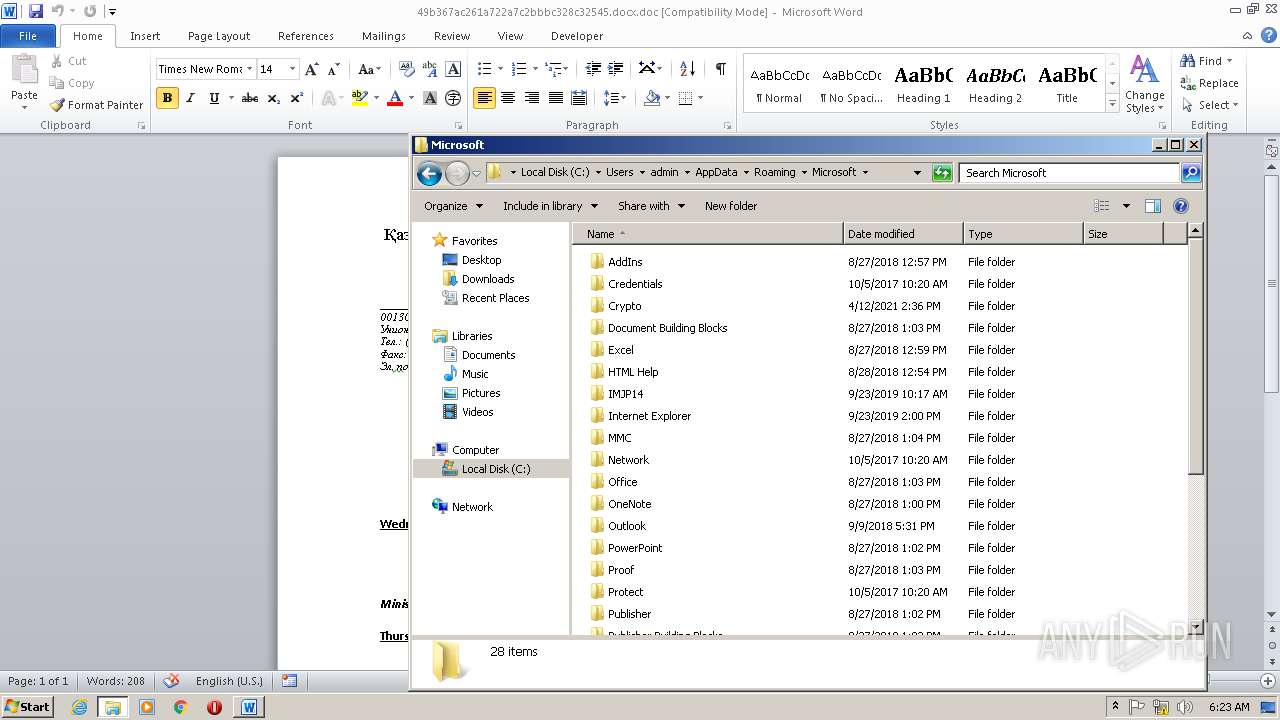This screenshot has height=720, width=1280.
Task: Click New folder button
Action: click(x=731, y=206)
